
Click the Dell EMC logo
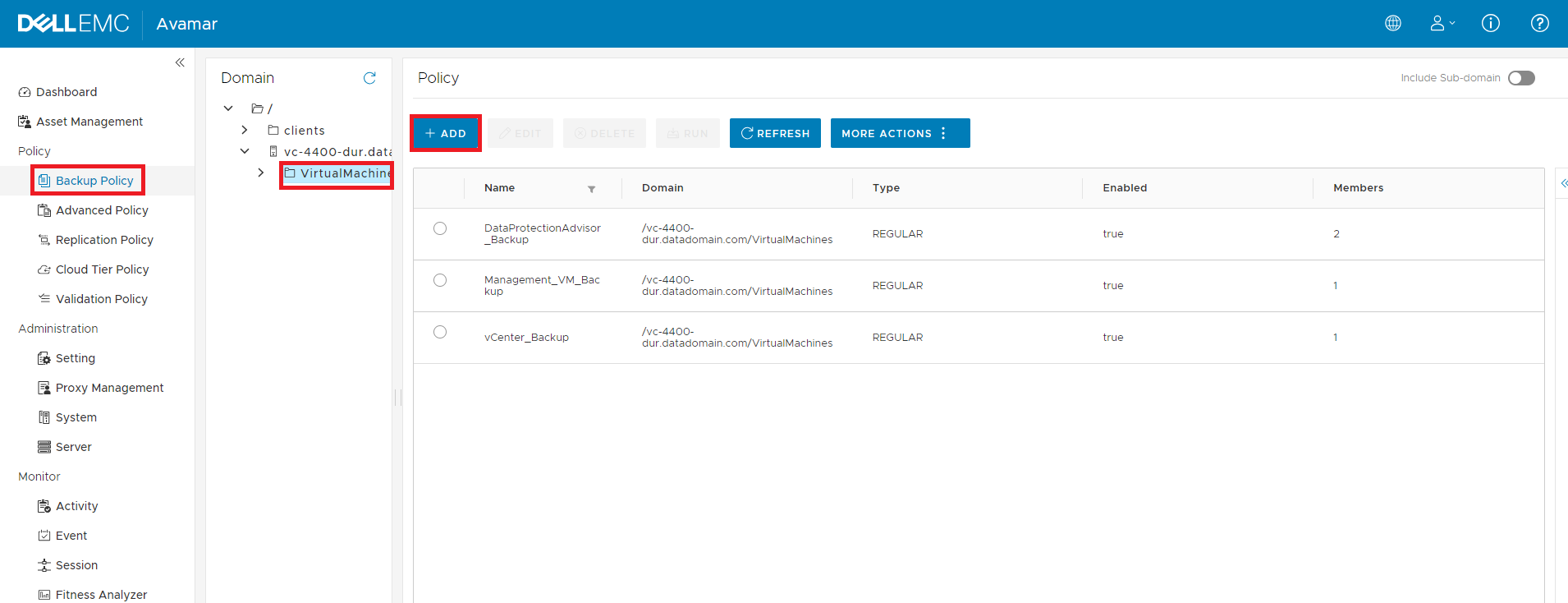coord(74,23)
